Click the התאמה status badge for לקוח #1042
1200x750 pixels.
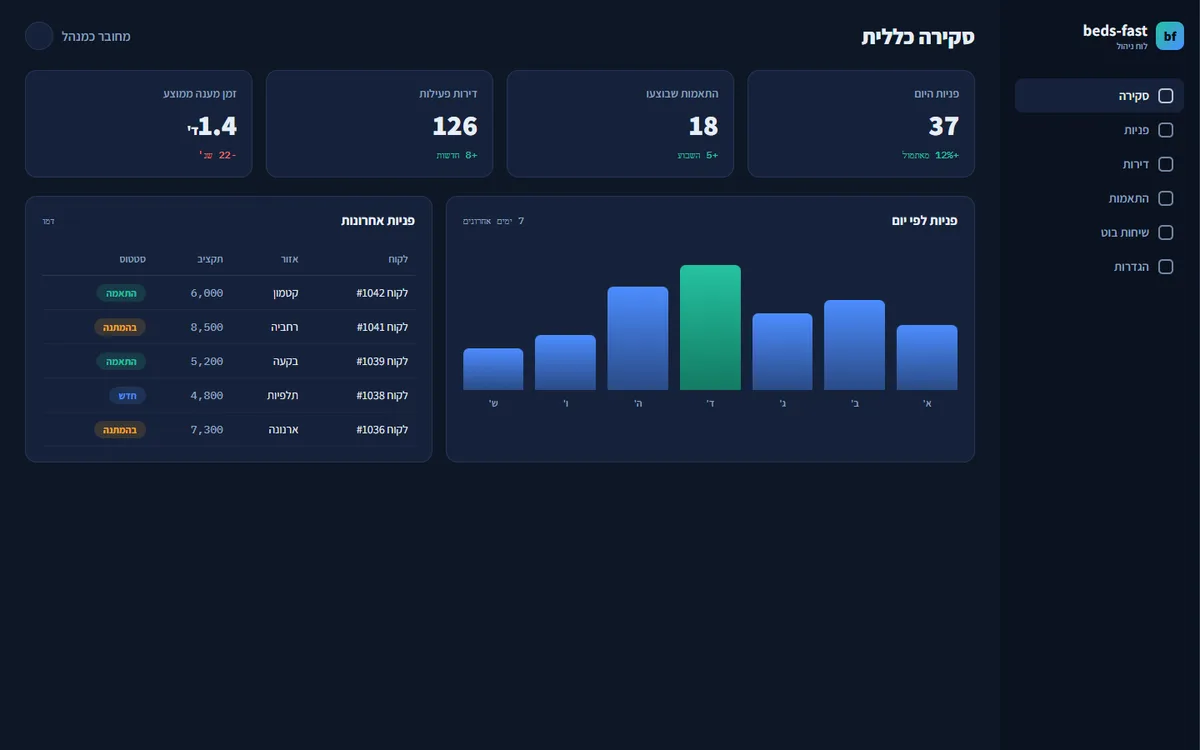[x=121, y=293]
